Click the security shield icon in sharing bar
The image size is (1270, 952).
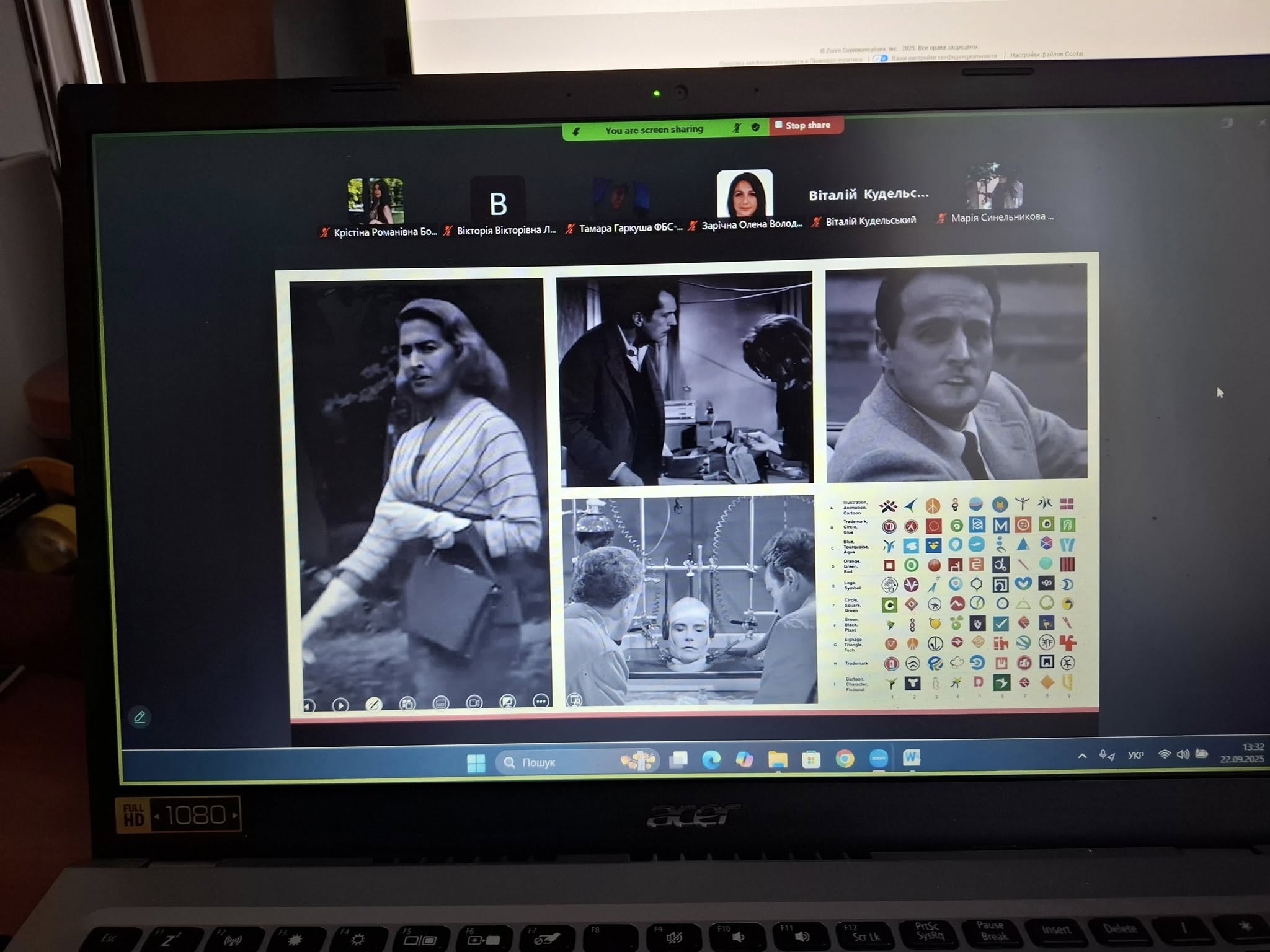coord(755,127)
